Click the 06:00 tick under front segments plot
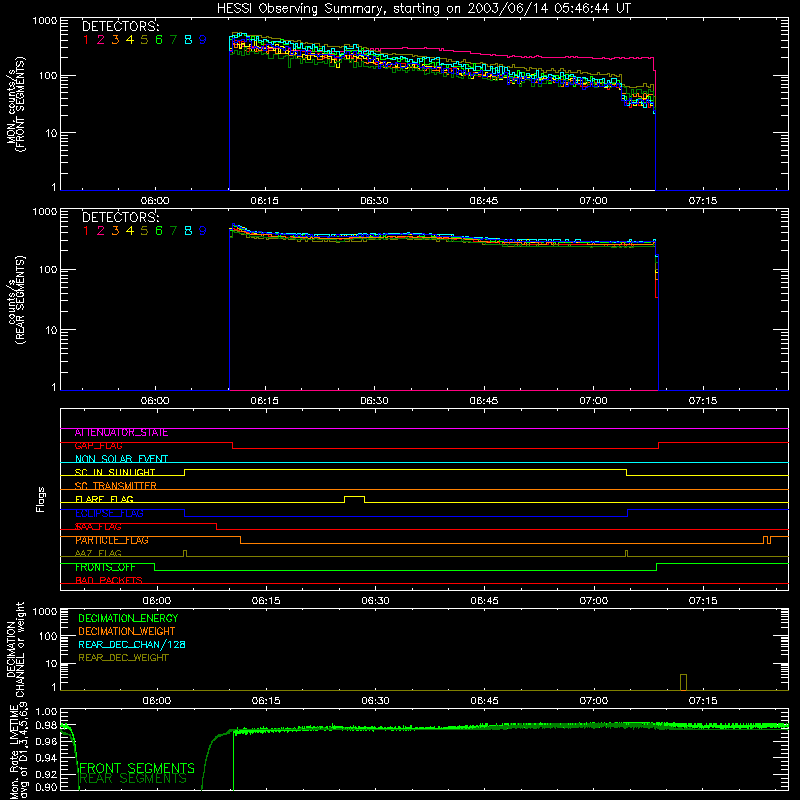Screen dimensions: 800x800 coord(155,201)
